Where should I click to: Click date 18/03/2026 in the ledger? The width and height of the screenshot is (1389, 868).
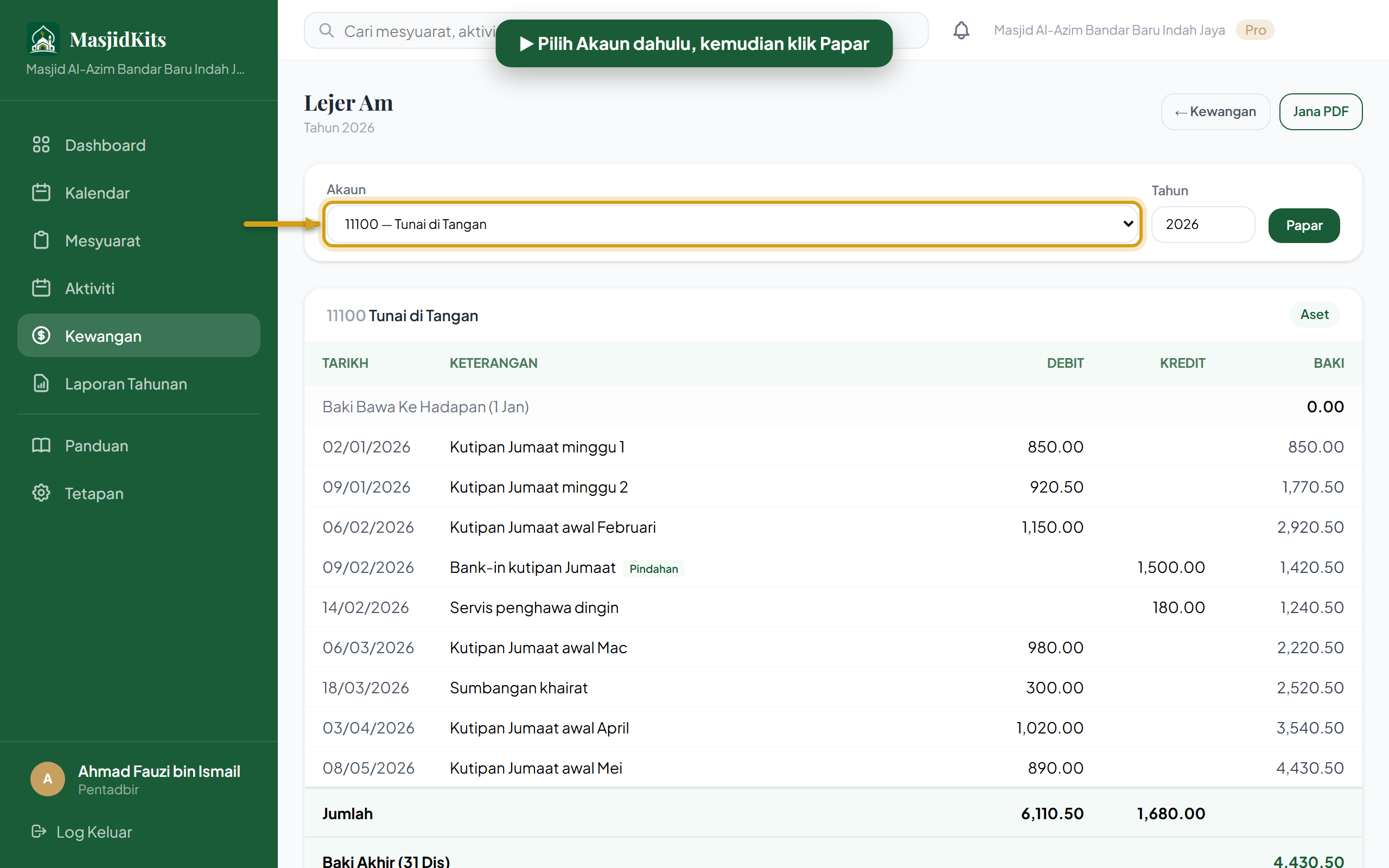coord(366,687)
